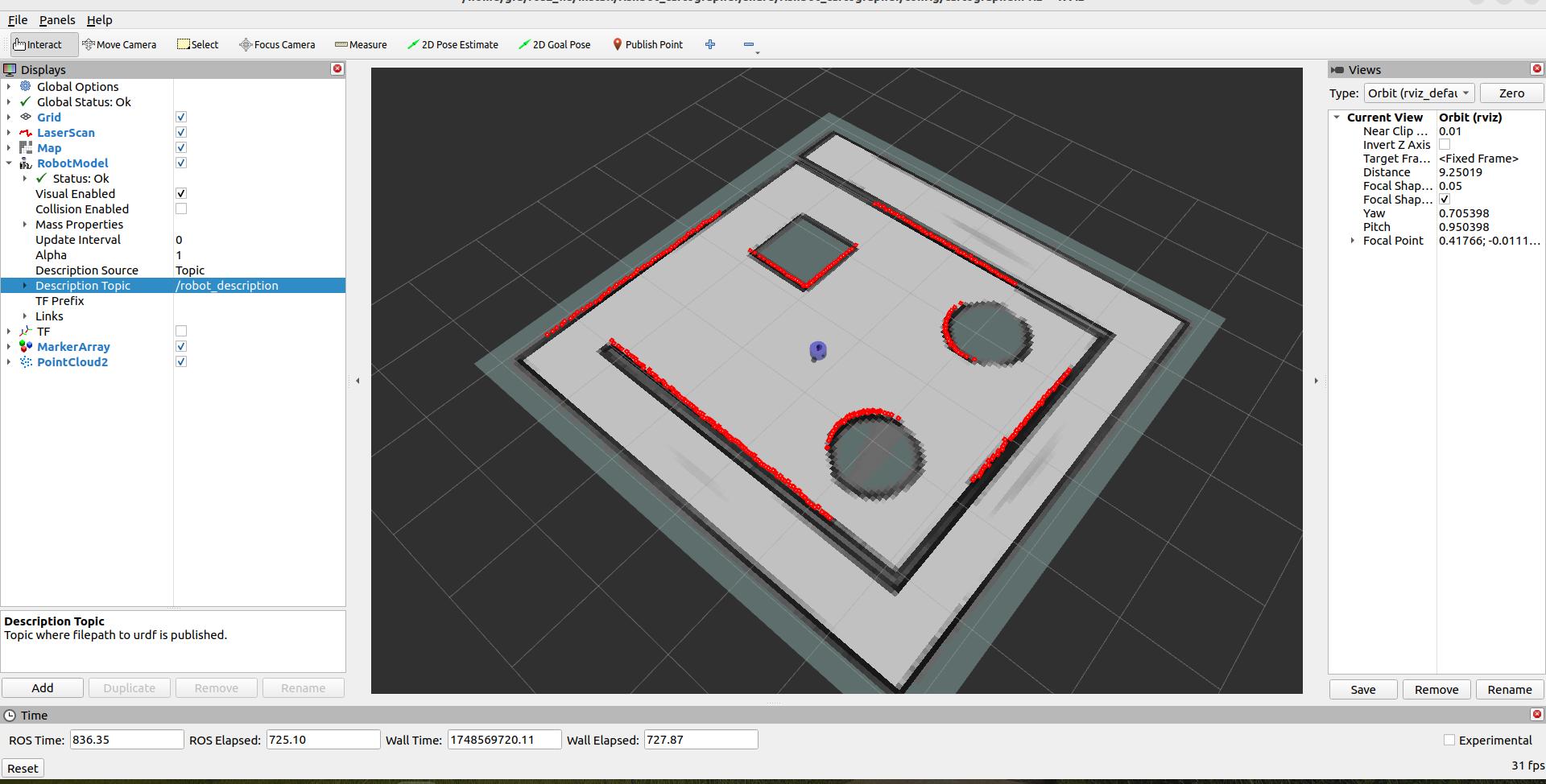Select the Description Topic row
Screen dimensions: 1546x784
[x=173, y=285]
